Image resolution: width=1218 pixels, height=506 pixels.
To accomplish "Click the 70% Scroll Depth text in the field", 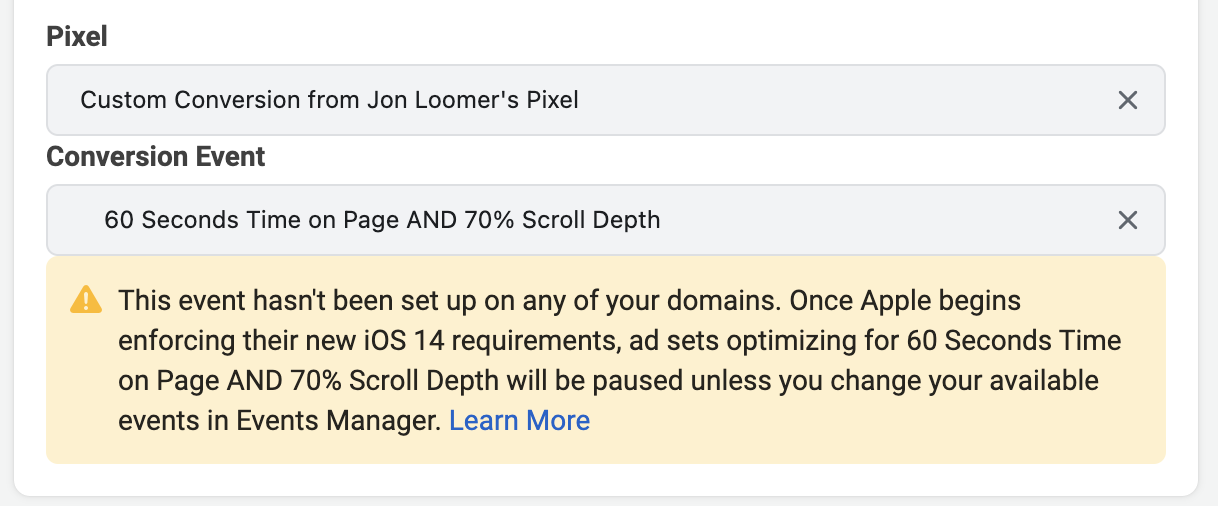I will [x=563, y=220].
